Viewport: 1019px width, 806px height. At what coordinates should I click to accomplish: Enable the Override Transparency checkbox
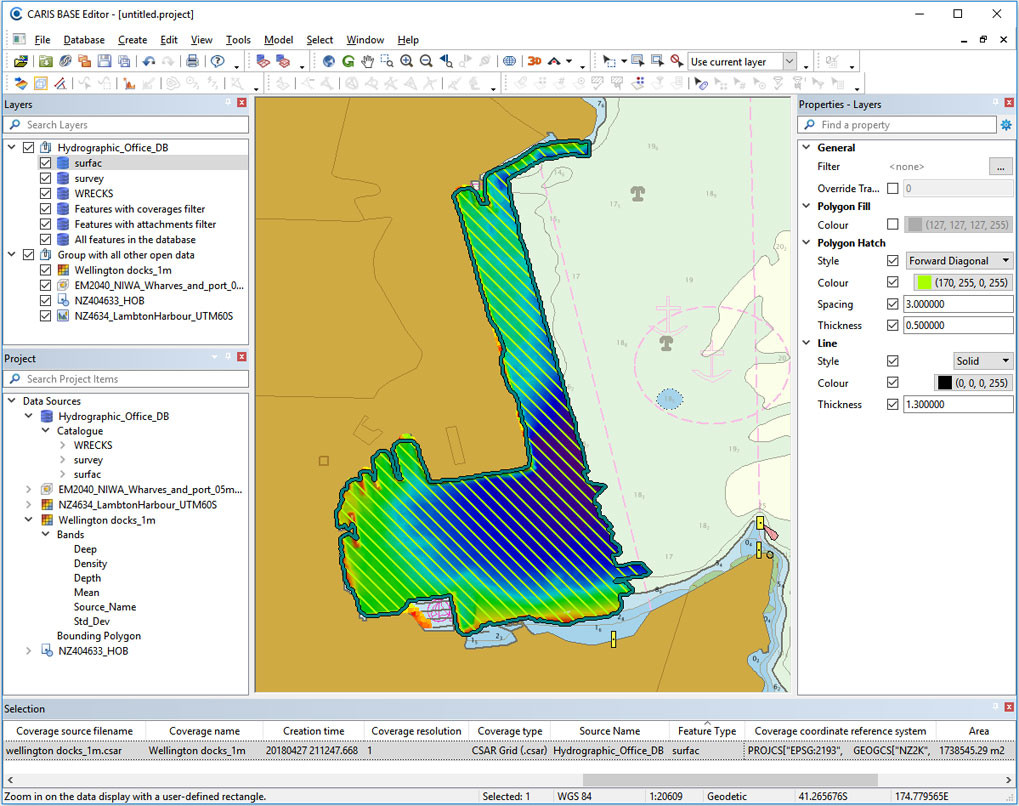tap(893, 188)
